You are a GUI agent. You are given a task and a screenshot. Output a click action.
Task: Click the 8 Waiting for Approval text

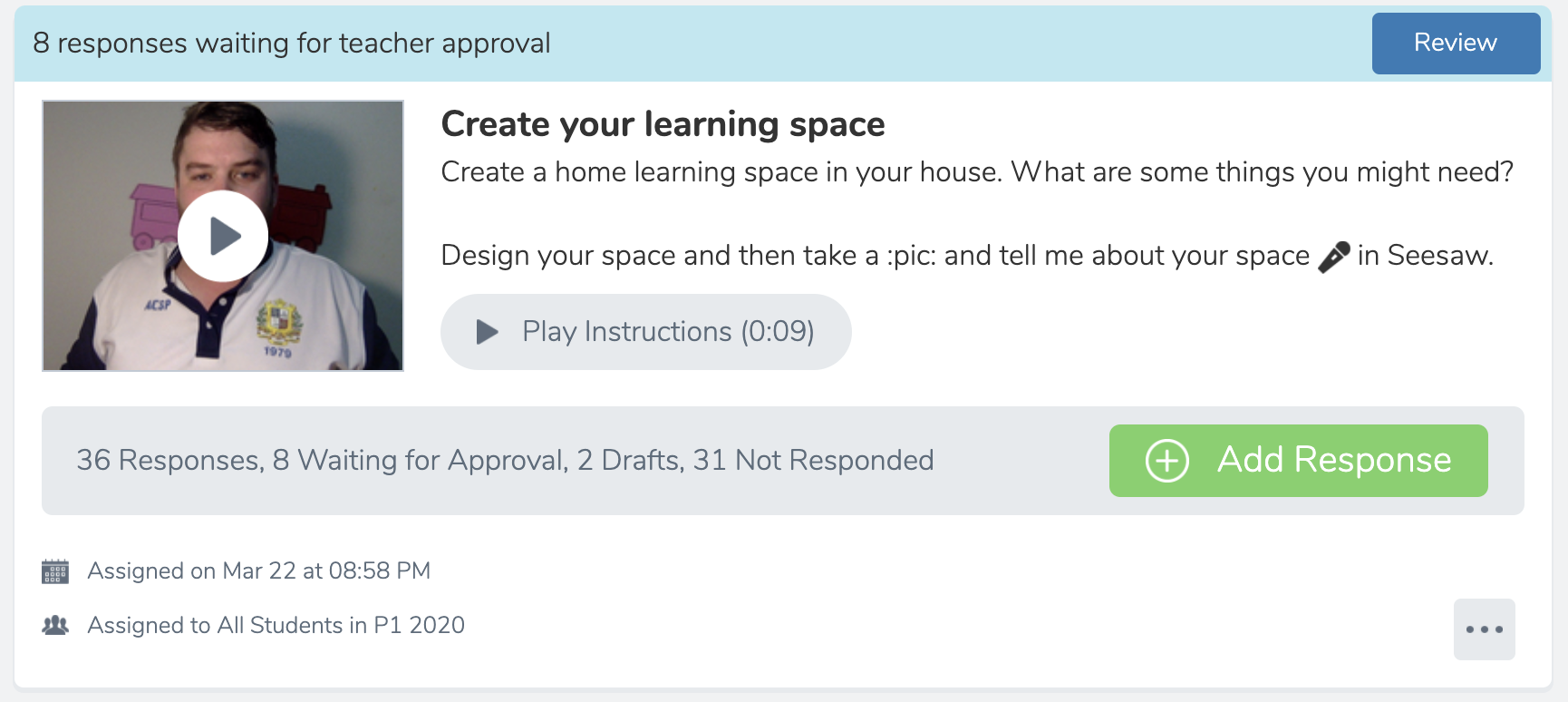pos(420,461)
